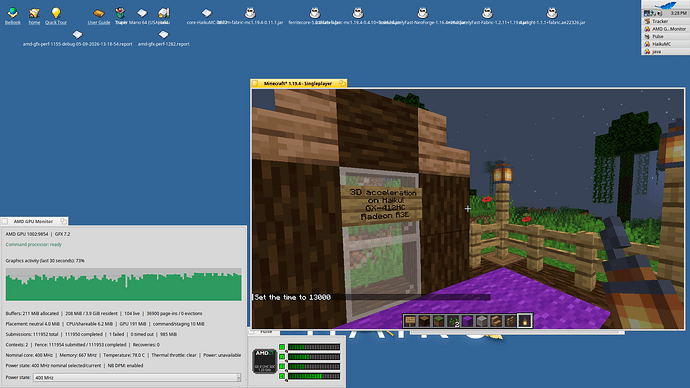Toggle CPU 3 in Pulse
Image resolution: width=690 pixels, height=388 pixels.
coord(282,366)
